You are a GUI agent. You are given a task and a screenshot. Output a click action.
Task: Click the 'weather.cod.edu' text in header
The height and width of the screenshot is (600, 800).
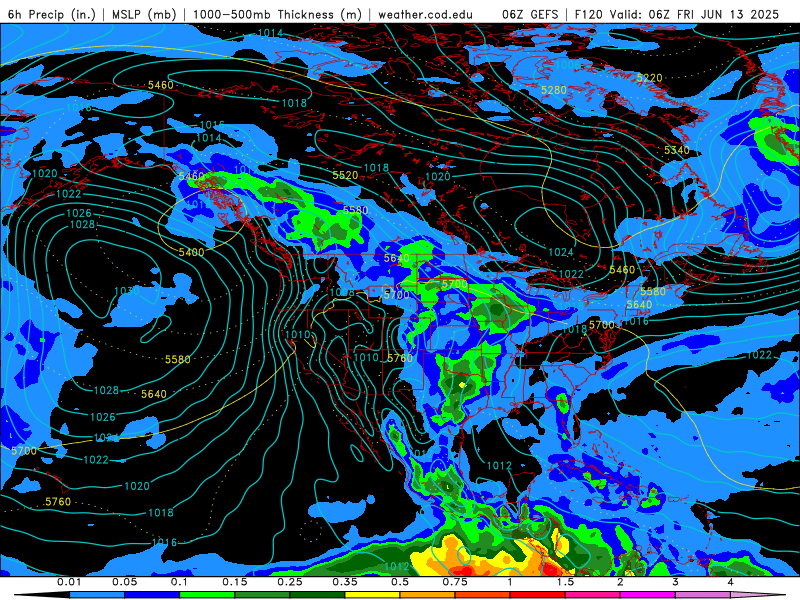426,14
